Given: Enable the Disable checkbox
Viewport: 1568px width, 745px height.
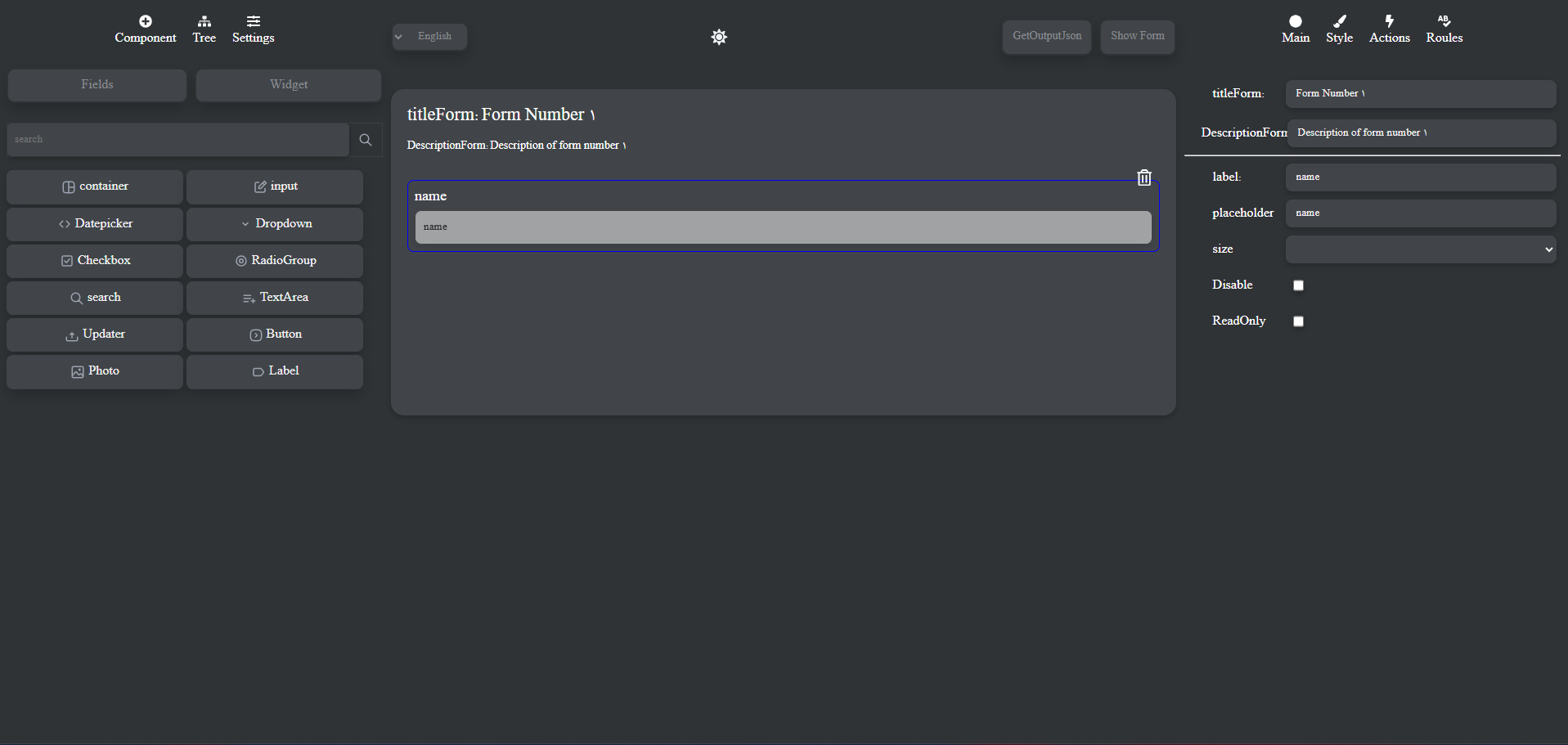Looking at the screenshot, I should pyautogui.click(x=1298, y=285).
